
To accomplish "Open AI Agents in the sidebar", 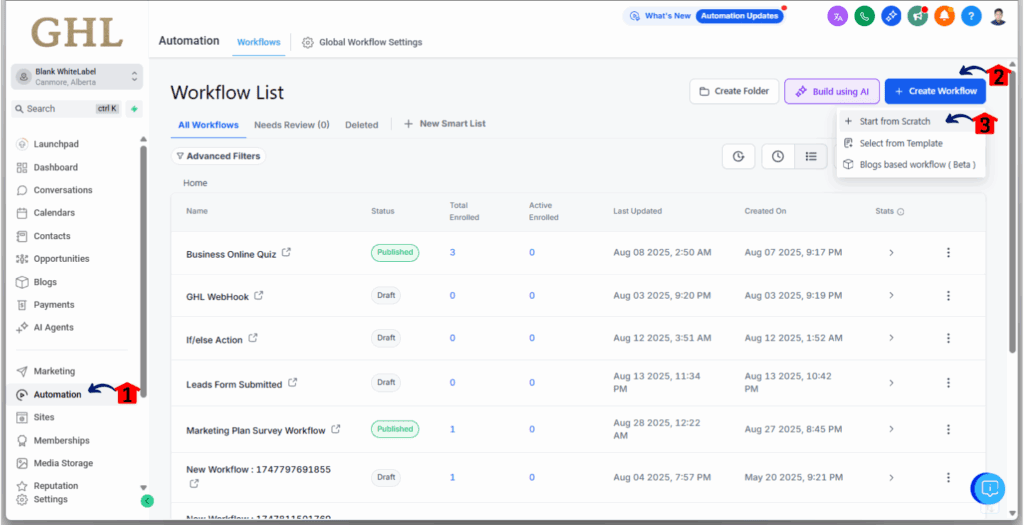I will click(46, 327).
